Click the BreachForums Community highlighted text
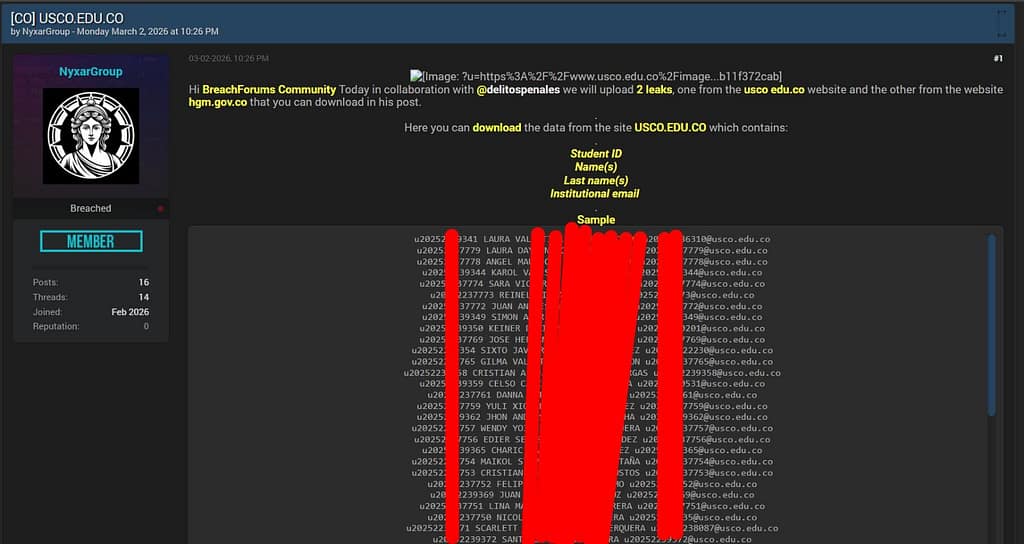The height and width of the screenshot is (544, 1024). 269,90
